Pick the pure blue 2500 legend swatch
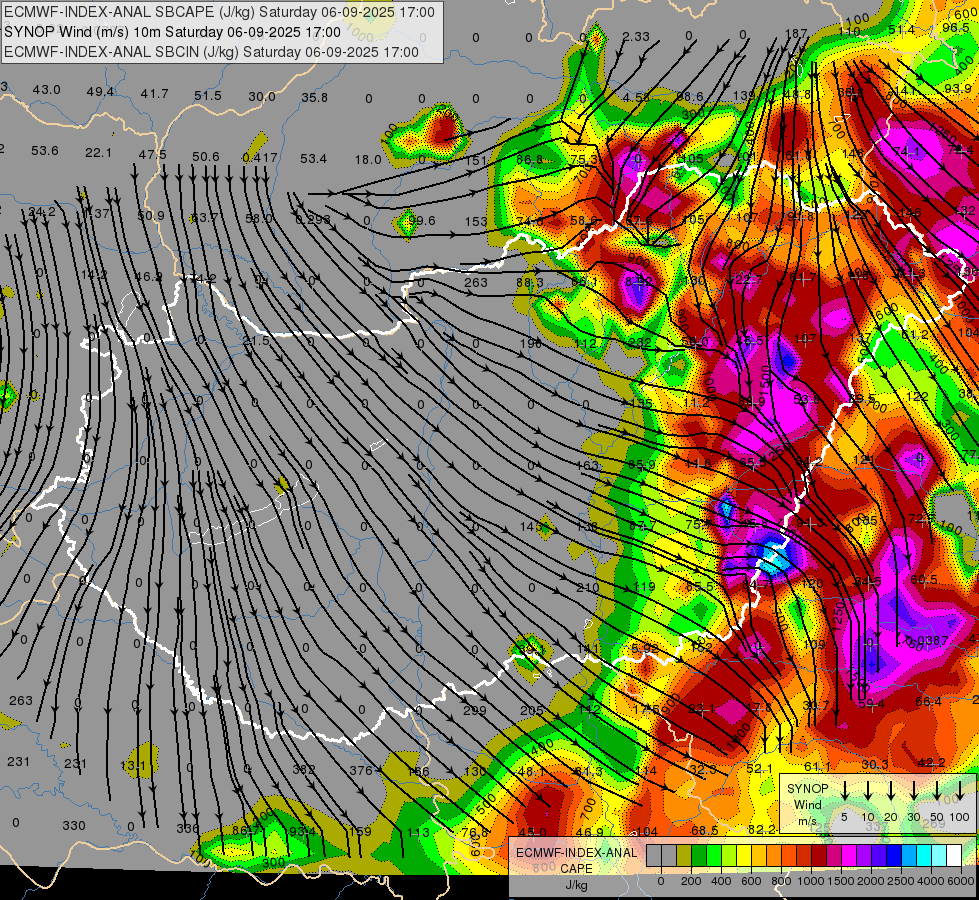979x900 pixels. pyautogui.click(x=894, y=855)
